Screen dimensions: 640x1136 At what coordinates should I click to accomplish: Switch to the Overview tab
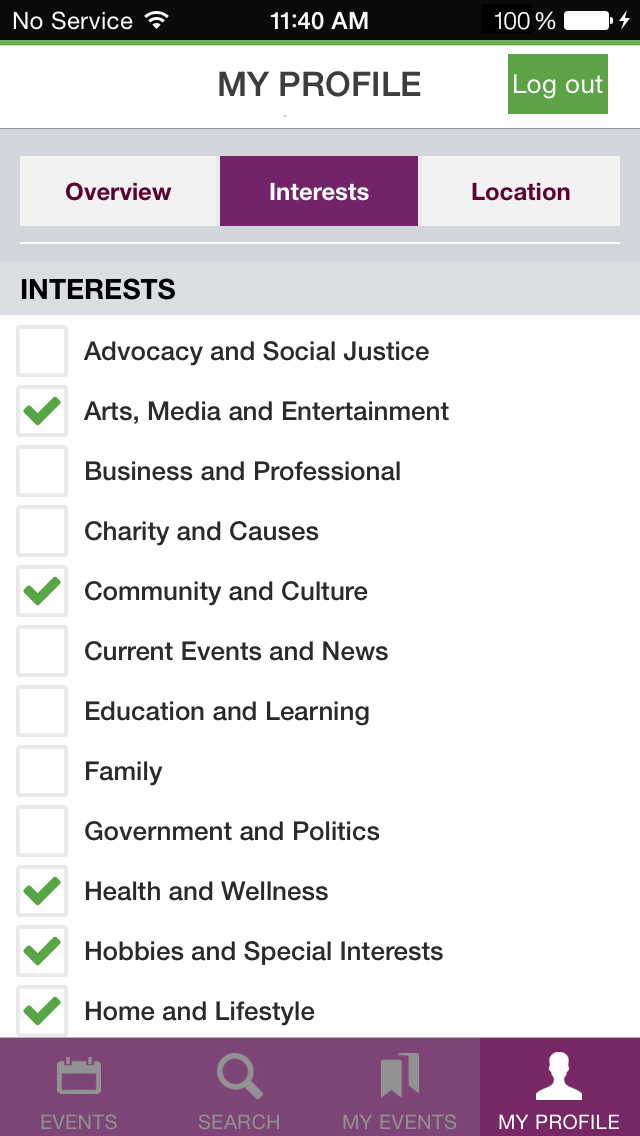tap(118, 191)
